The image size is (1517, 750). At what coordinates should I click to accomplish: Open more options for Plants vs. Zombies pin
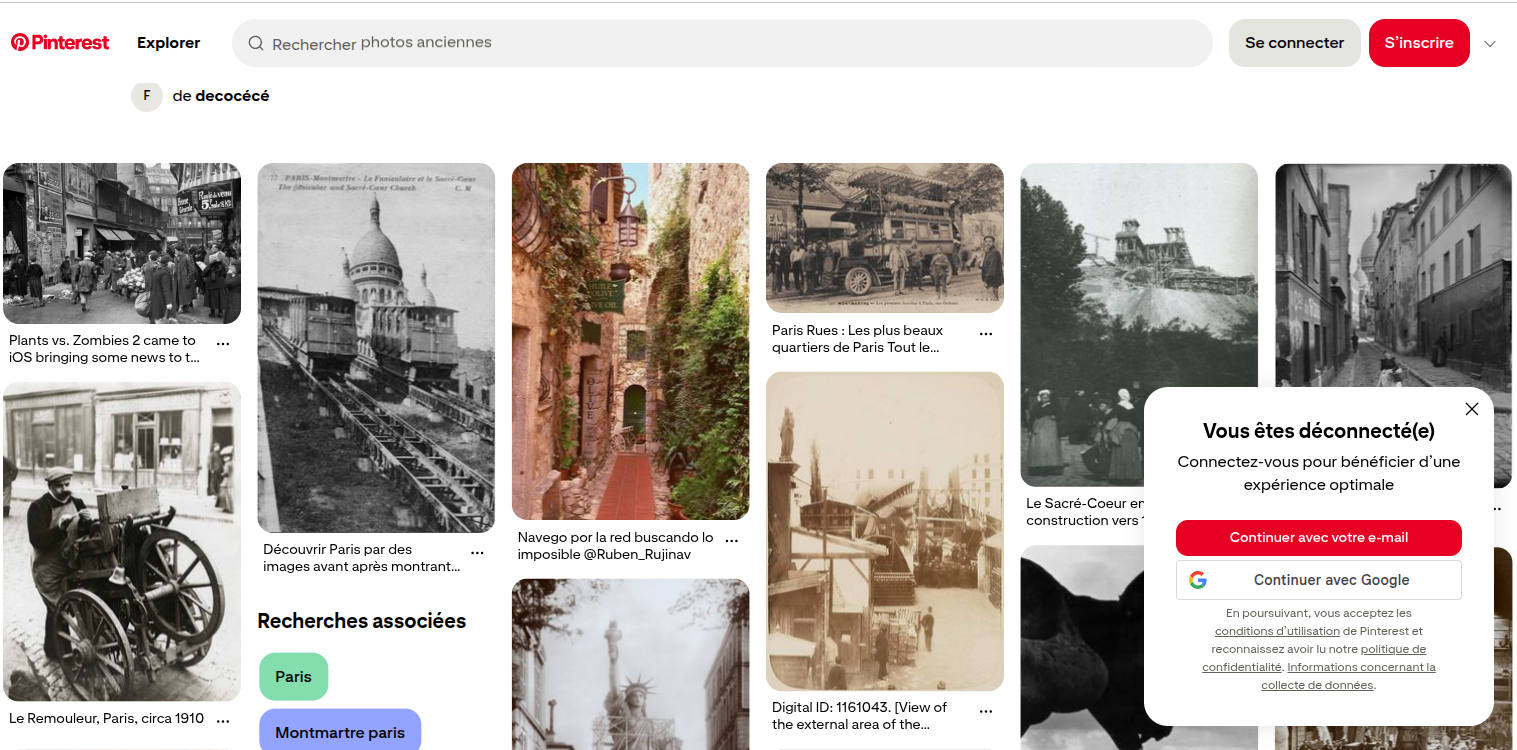pyautogui.click(x=223, y=343)
